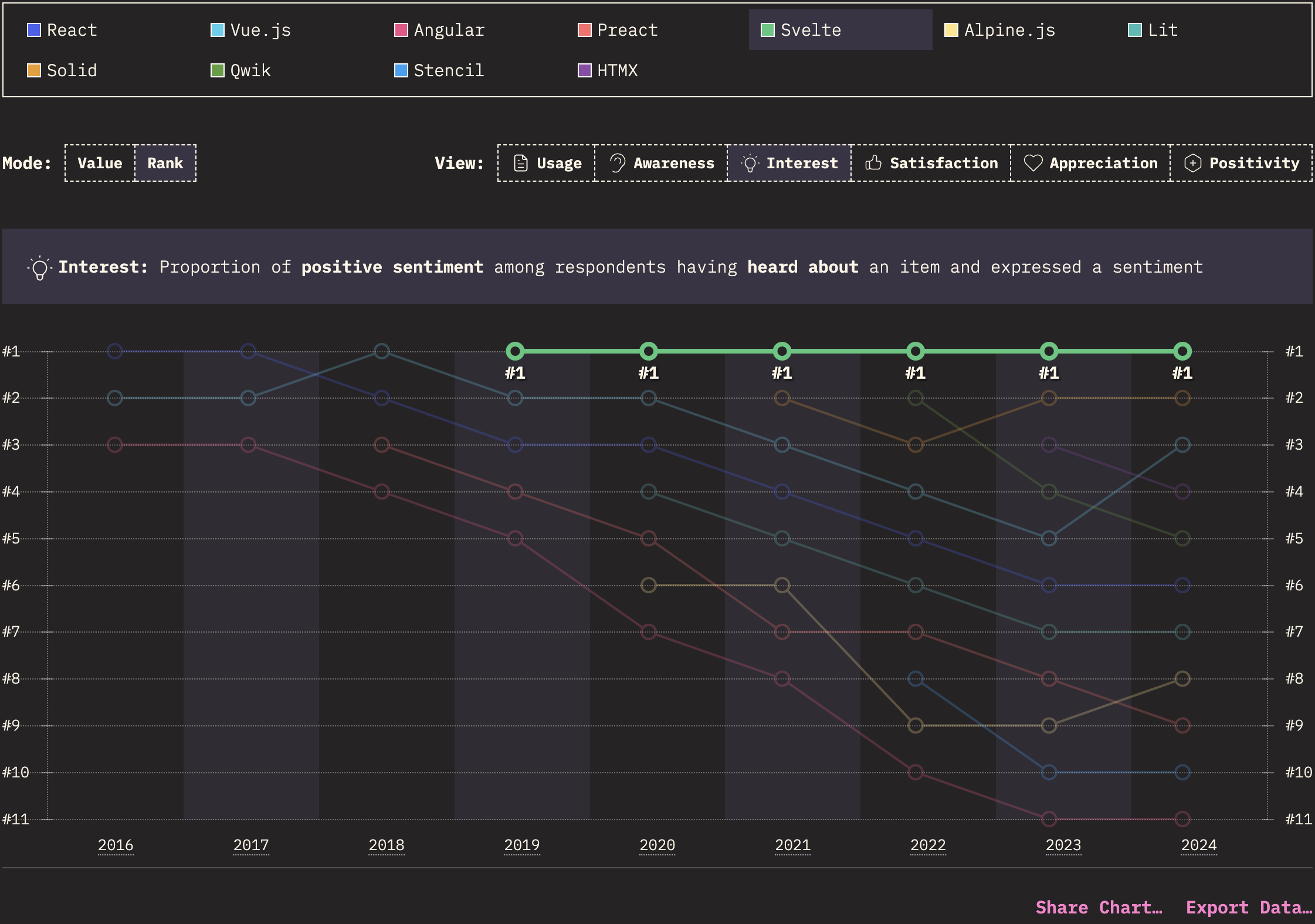Toggle the Svelte legend label

click(x=811, y=30)
